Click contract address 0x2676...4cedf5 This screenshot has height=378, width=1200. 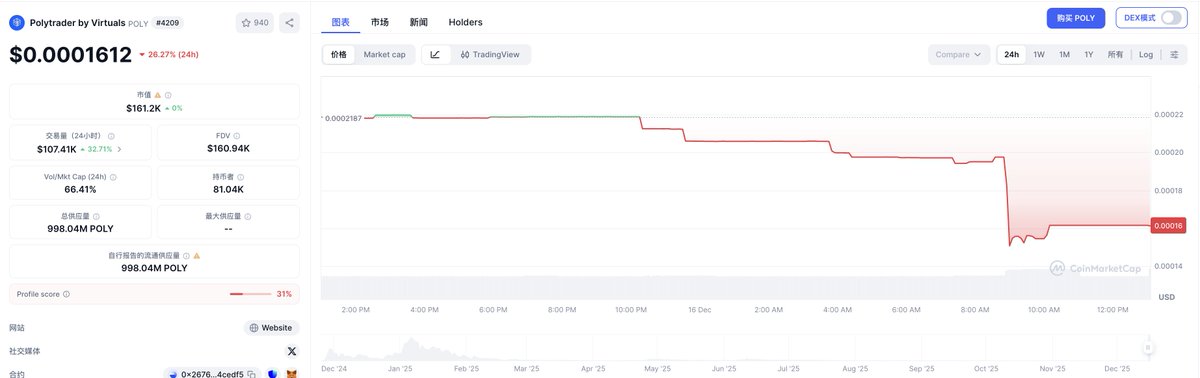click(x=212, y=374)
